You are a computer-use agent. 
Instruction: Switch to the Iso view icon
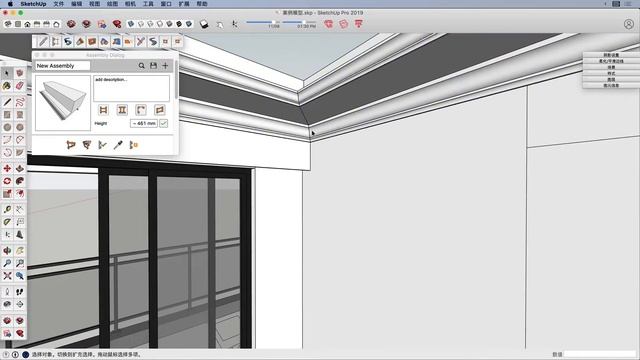point(8,24)
